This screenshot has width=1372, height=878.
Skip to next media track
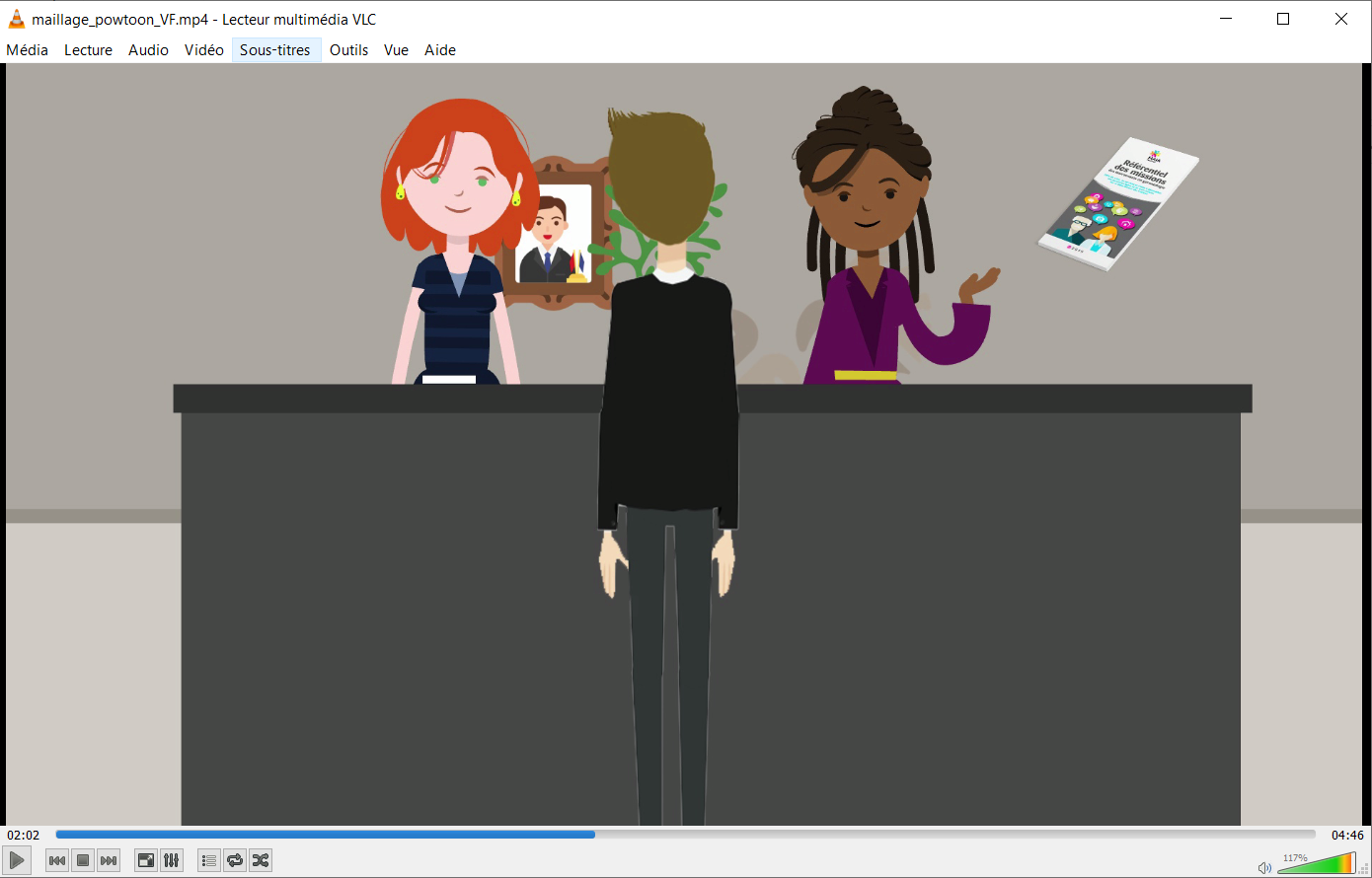(x=109, y=860)
